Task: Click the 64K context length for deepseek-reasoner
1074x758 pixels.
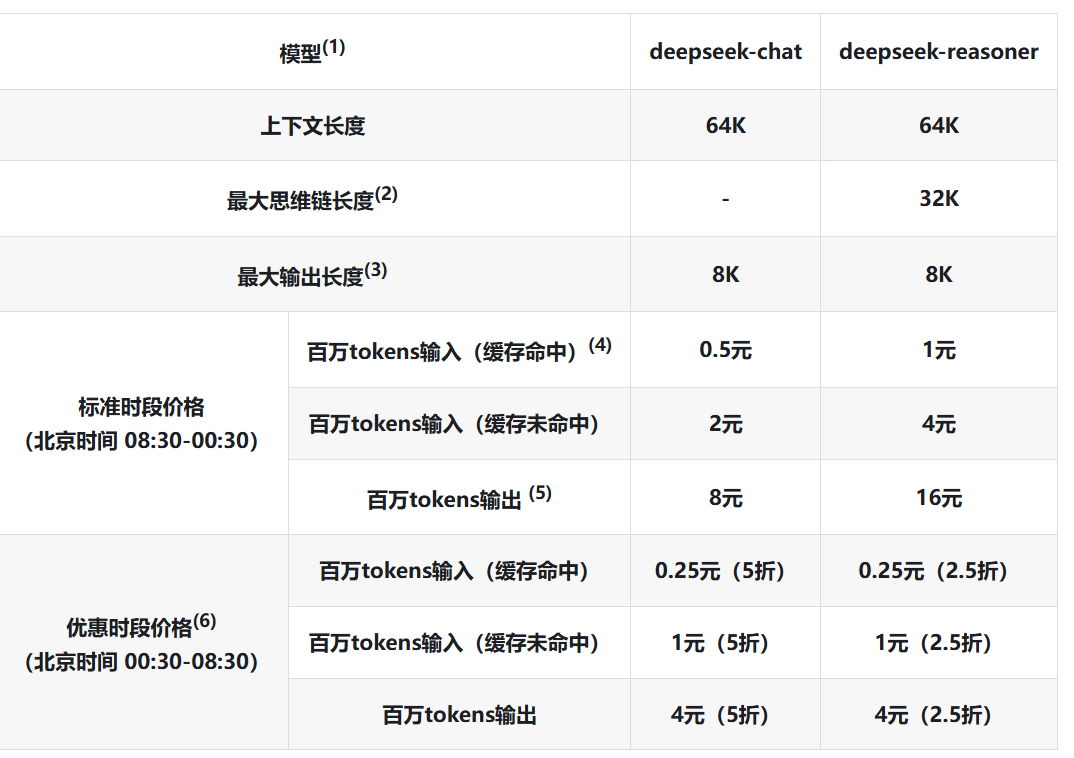Action: pyautogui.click(x=938, y=125)
